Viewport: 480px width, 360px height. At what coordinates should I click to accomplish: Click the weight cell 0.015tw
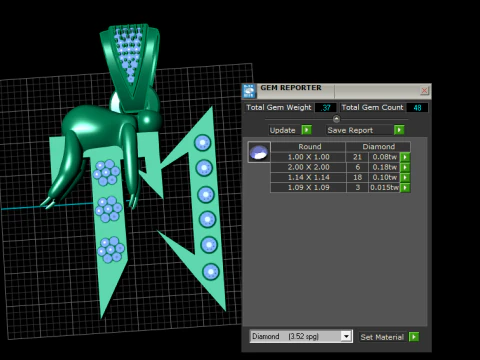click(384, 188)
